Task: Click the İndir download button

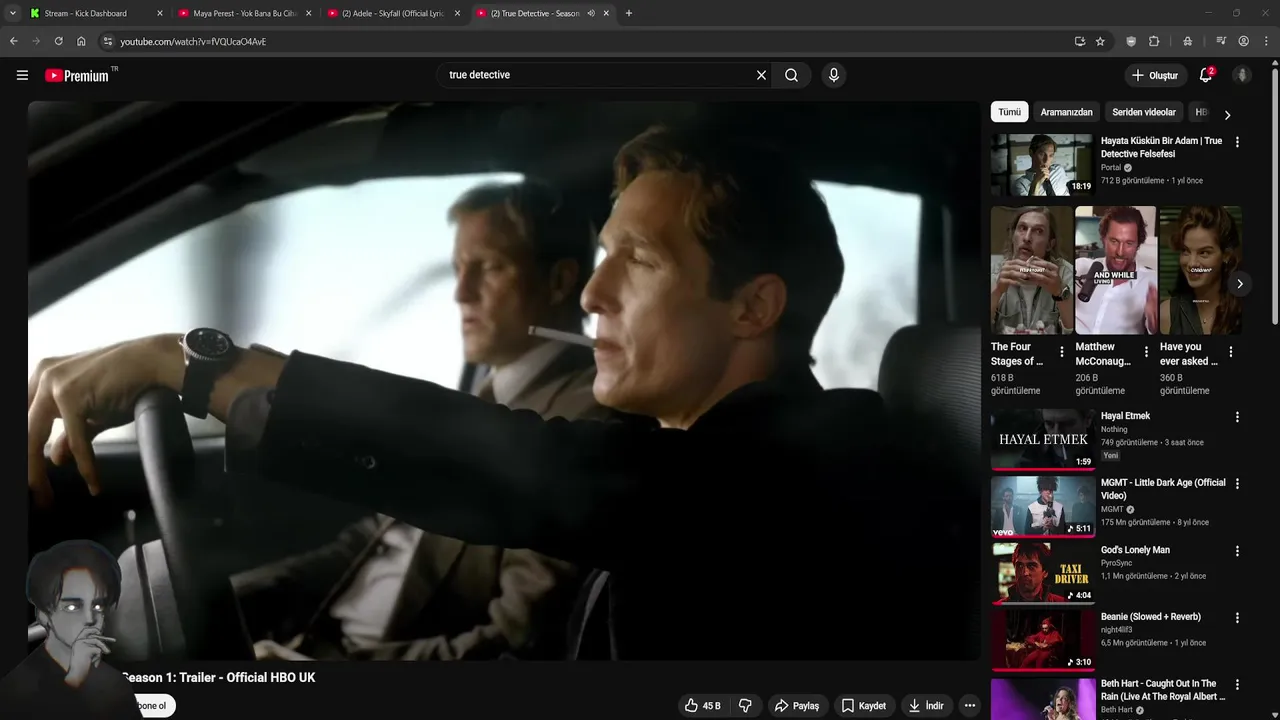Action: coord(925,706)
